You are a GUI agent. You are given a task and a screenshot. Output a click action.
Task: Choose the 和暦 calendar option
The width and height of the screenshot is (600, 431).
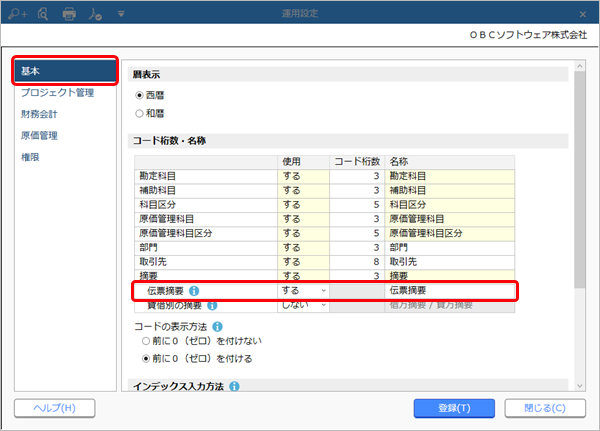140,113
